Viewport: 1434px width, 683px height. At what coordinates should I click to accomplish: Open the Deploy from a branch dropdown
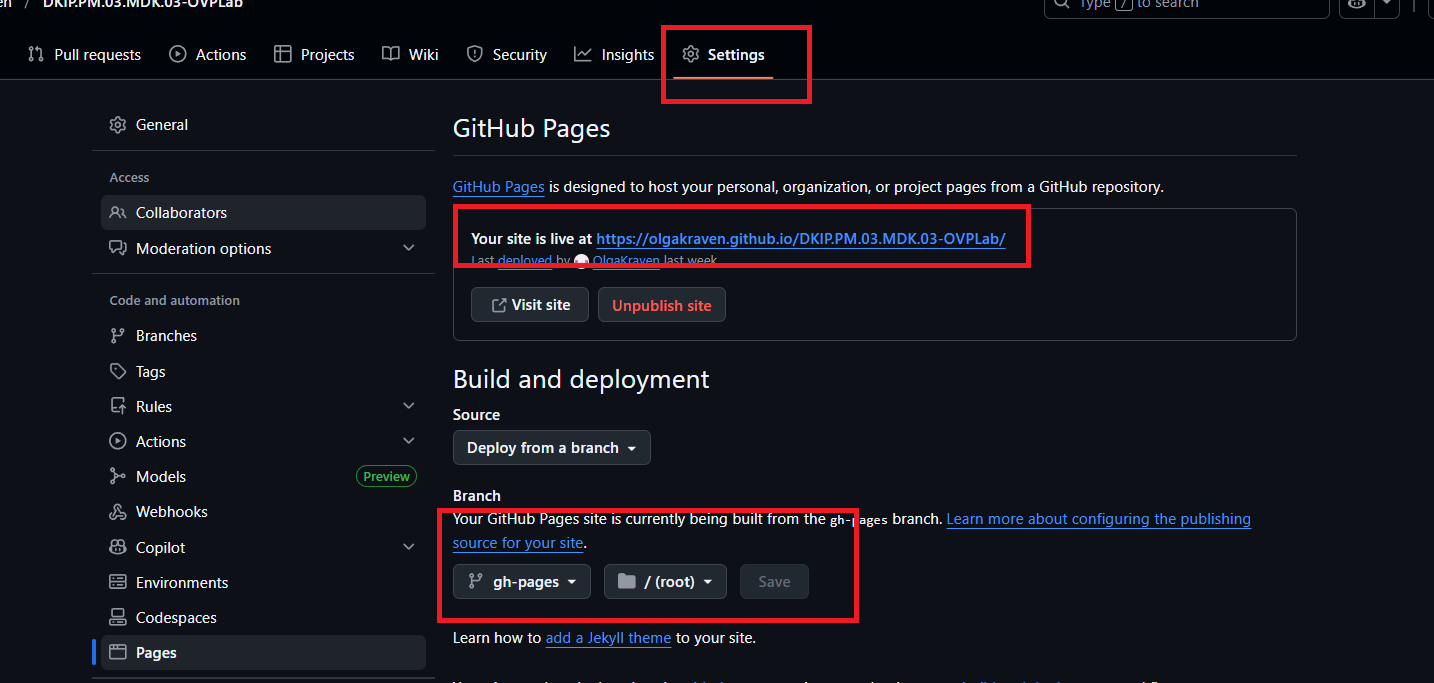[552, 448]
